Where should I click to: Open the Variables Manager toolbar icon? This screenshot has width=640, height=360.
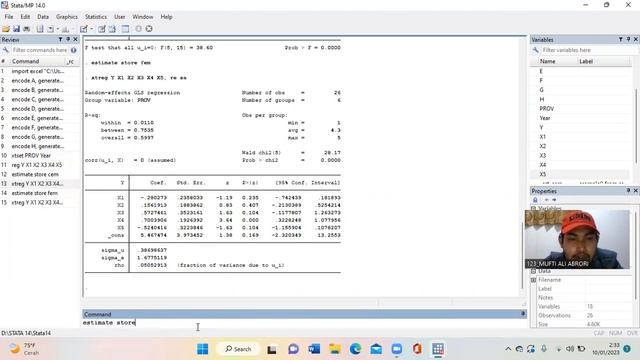[x=125, y=29]
